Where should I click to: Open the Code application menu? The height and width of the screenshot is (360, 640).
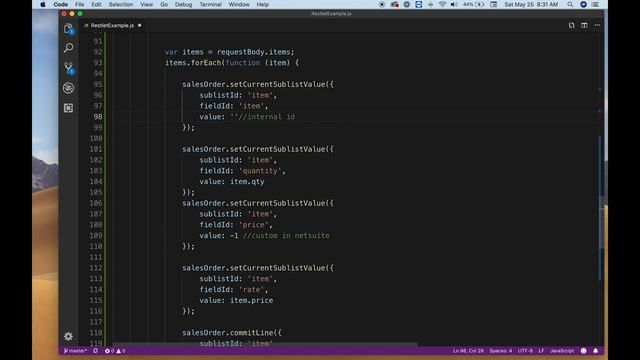60,4
